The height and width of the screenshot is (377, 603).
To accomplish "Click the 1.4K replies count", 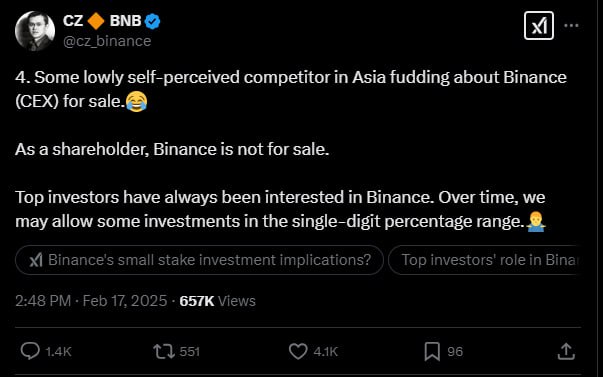I will pos(58,352).
